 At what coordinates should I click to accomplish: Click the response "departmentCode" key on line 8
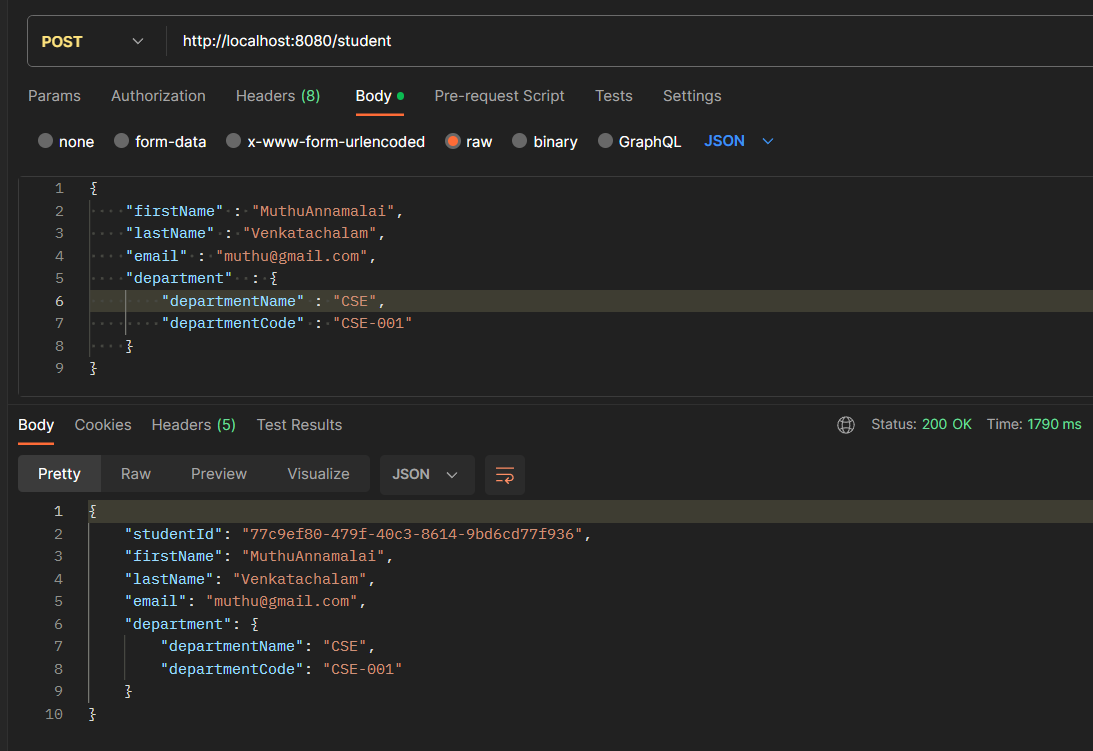[x=232, y=669]
